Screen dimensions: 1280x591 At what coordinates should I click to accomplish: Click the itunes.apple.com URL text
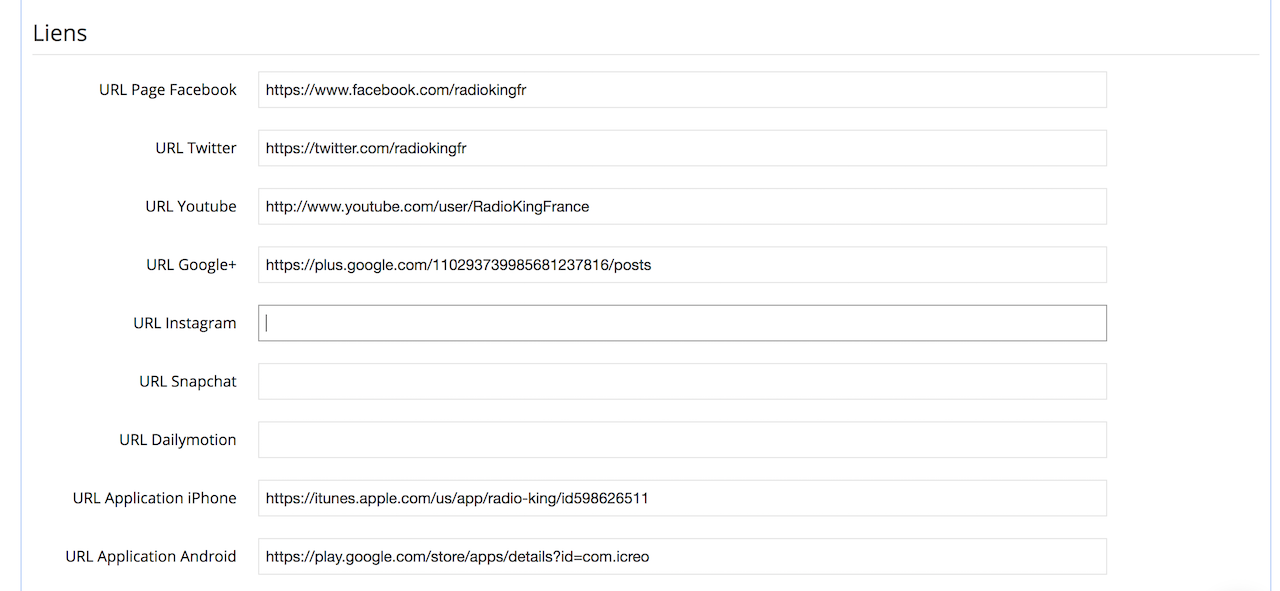click(457, 498)
